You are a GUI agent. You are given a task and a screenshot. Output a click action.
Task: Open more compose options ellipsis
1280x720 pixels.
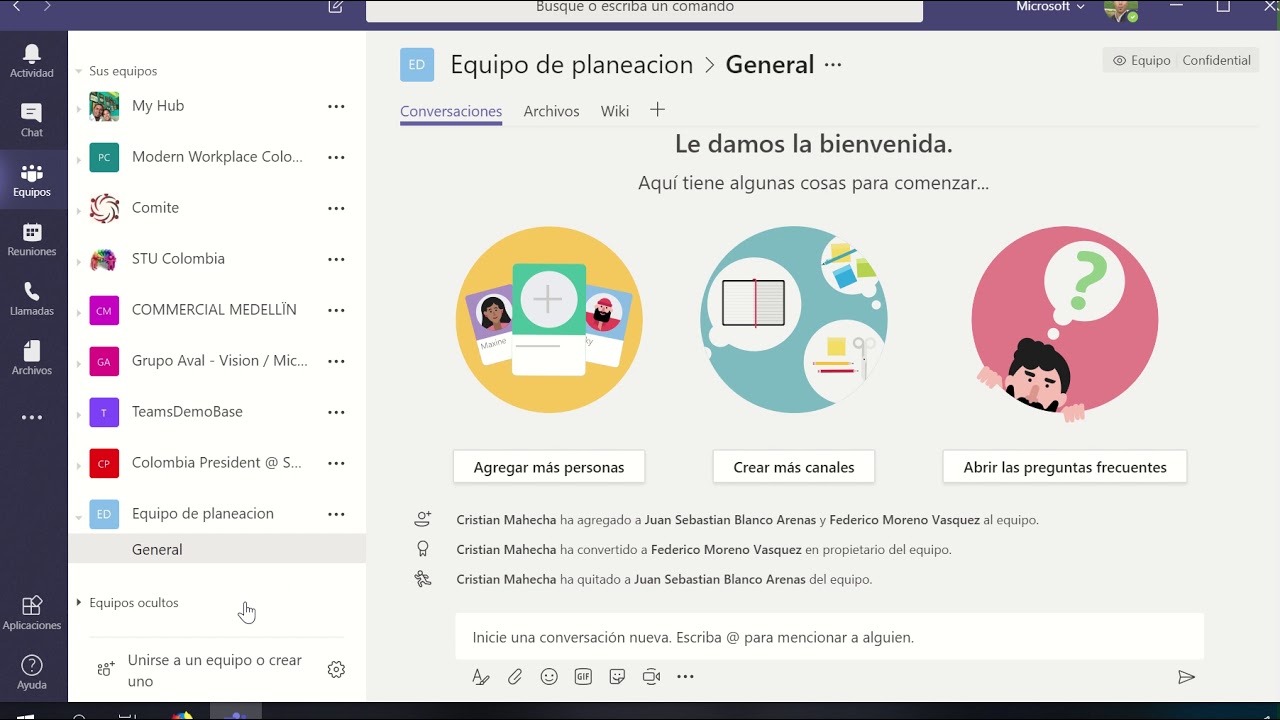[685, 677]
